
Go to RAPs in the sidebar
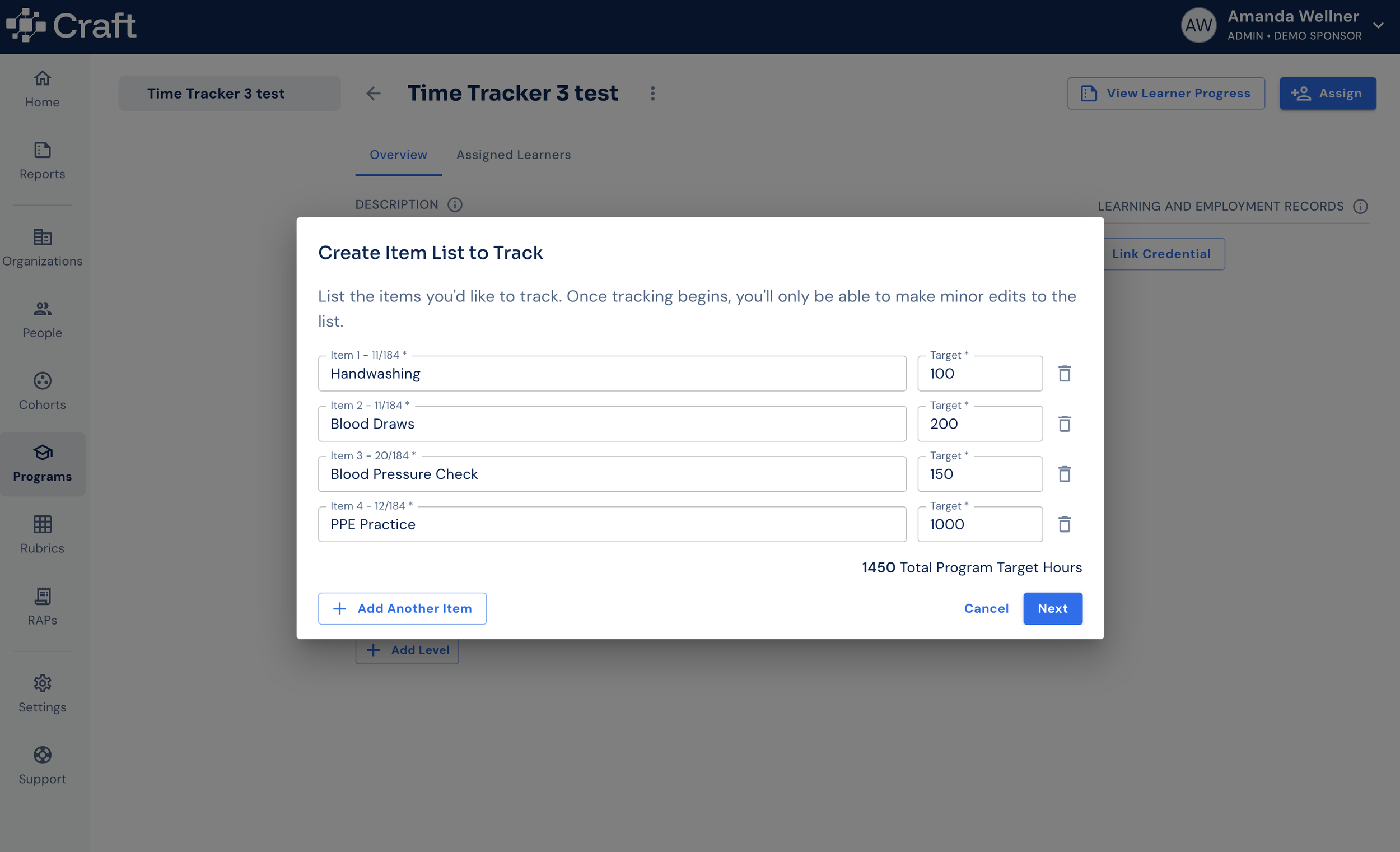coord(42,607)
